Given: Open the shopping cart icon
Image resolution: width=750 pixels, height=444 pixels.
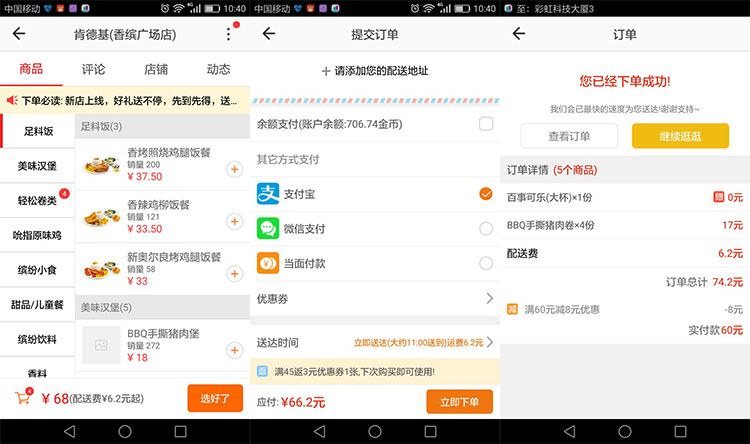Looking at the screenshot, I should pyautogui.click(x=22, y=397).
